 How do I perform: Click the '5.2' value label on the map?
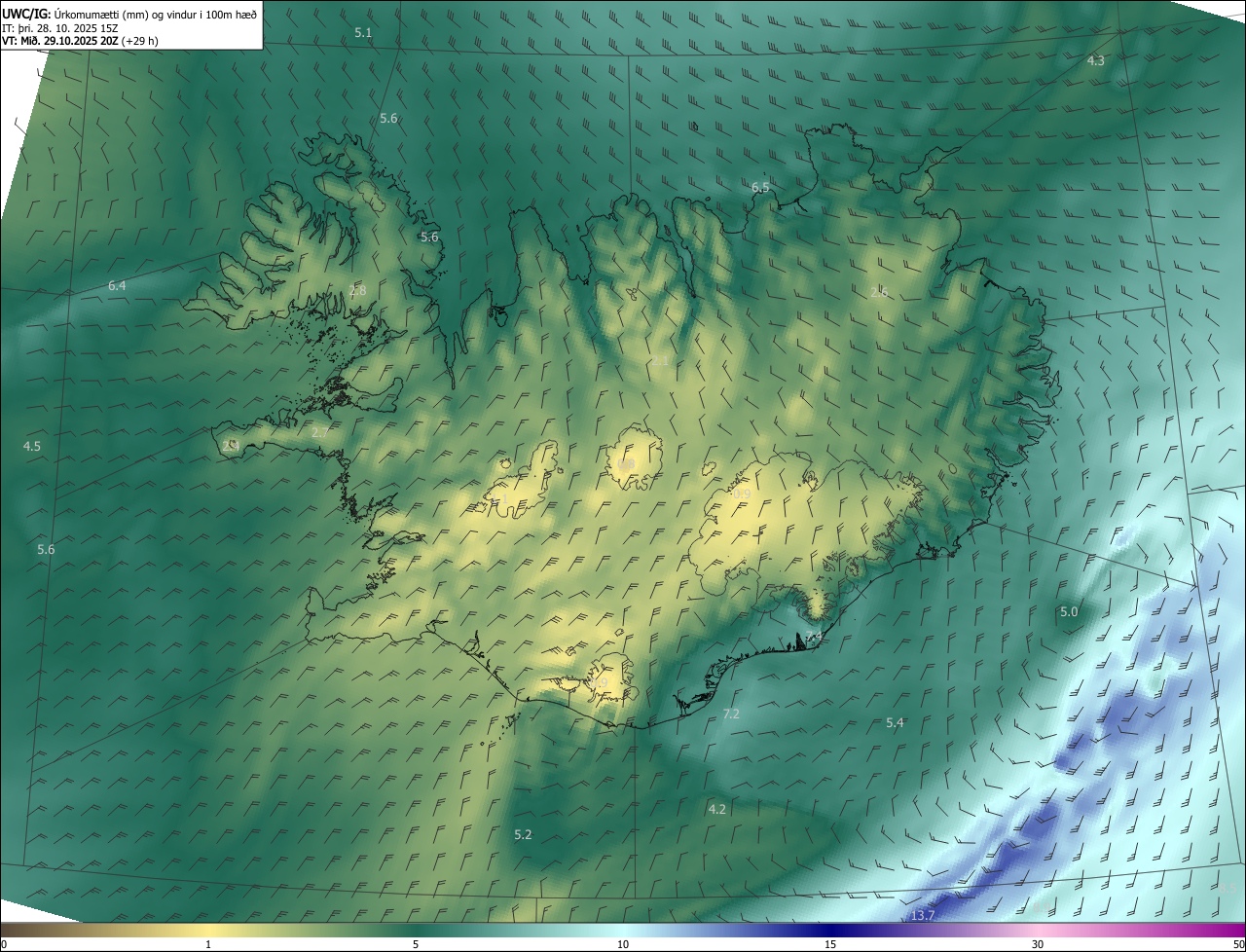click(523, 834)
